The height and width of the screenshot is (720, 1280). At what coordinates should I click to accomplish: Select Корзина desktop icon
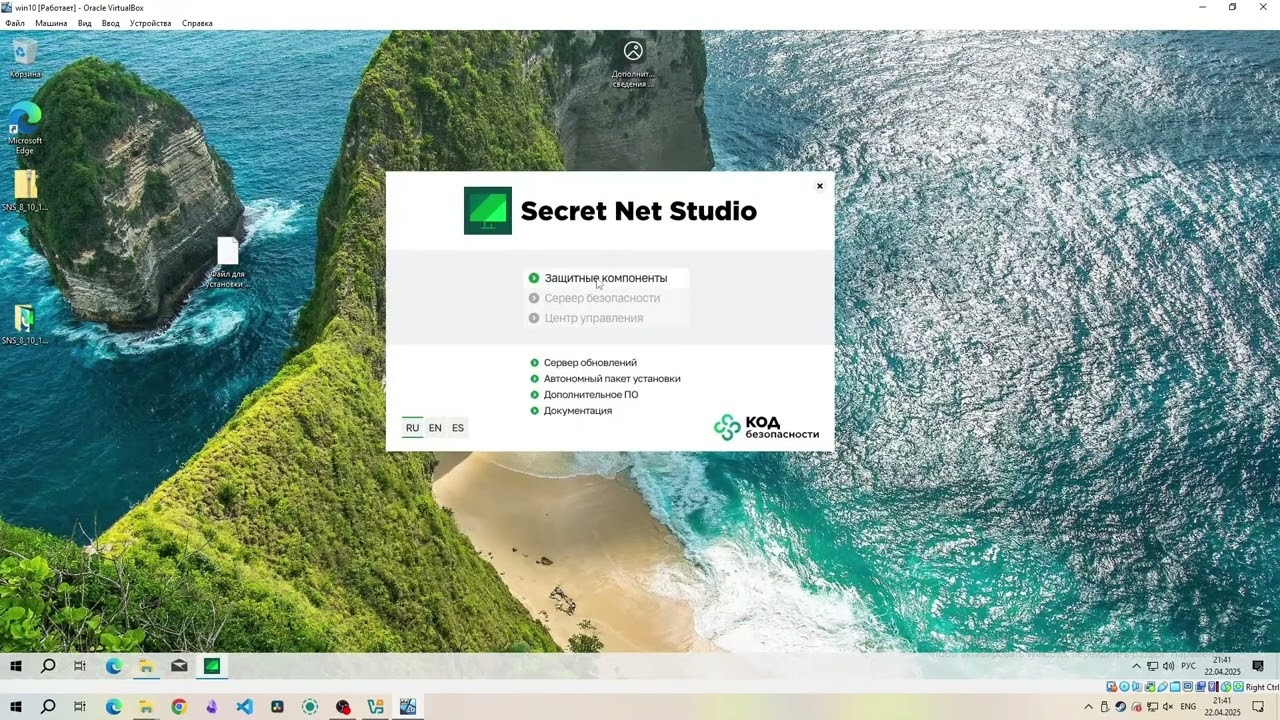tap(25, 58)
